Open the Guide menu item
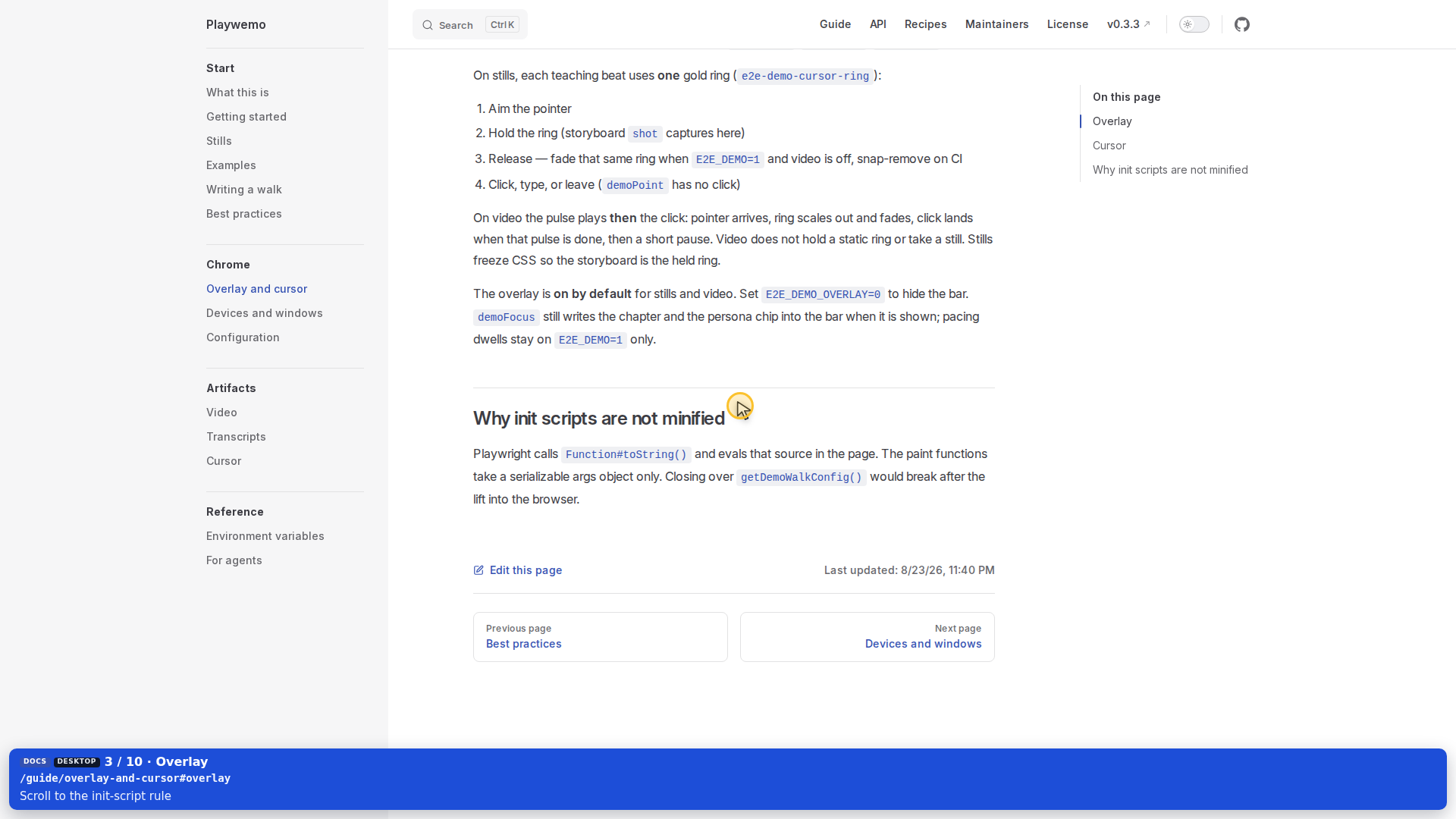 [x=835, y=24]
